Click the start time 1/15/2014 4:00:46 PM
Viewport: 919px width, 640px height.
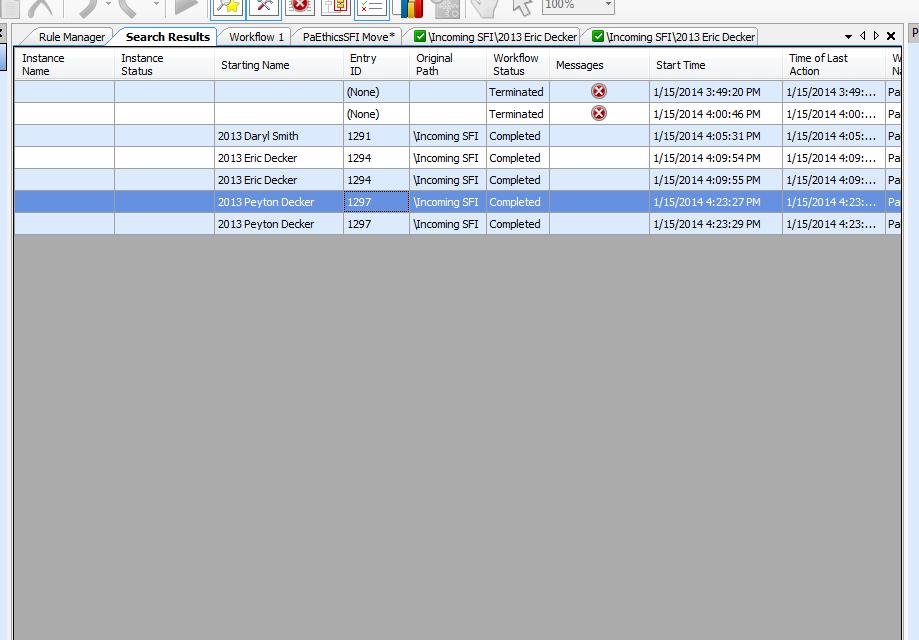click(x=716, y=114)
